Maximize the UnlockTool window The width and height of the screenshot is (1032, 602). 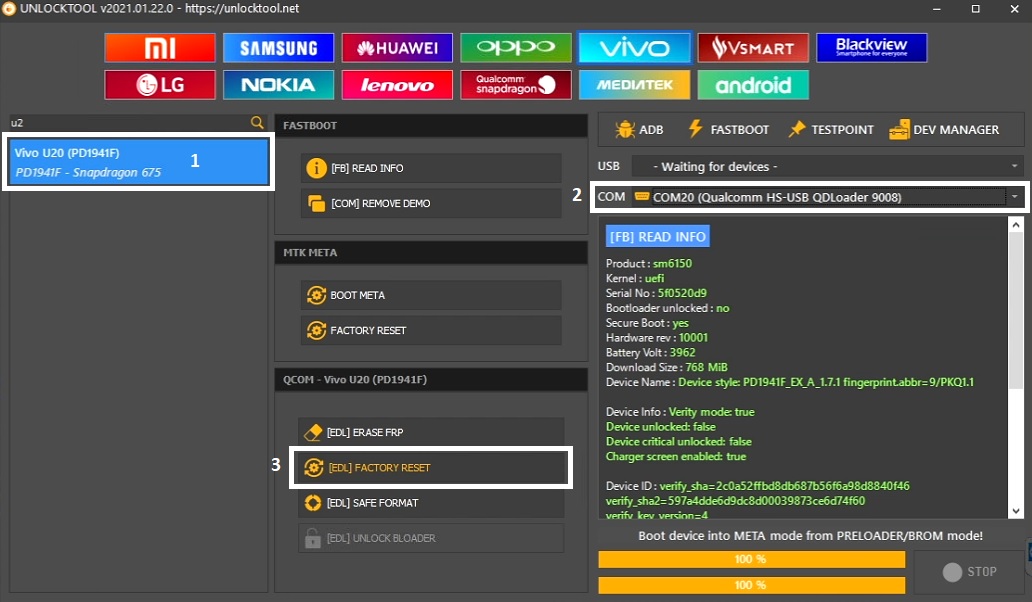click(x=975, y=9)
